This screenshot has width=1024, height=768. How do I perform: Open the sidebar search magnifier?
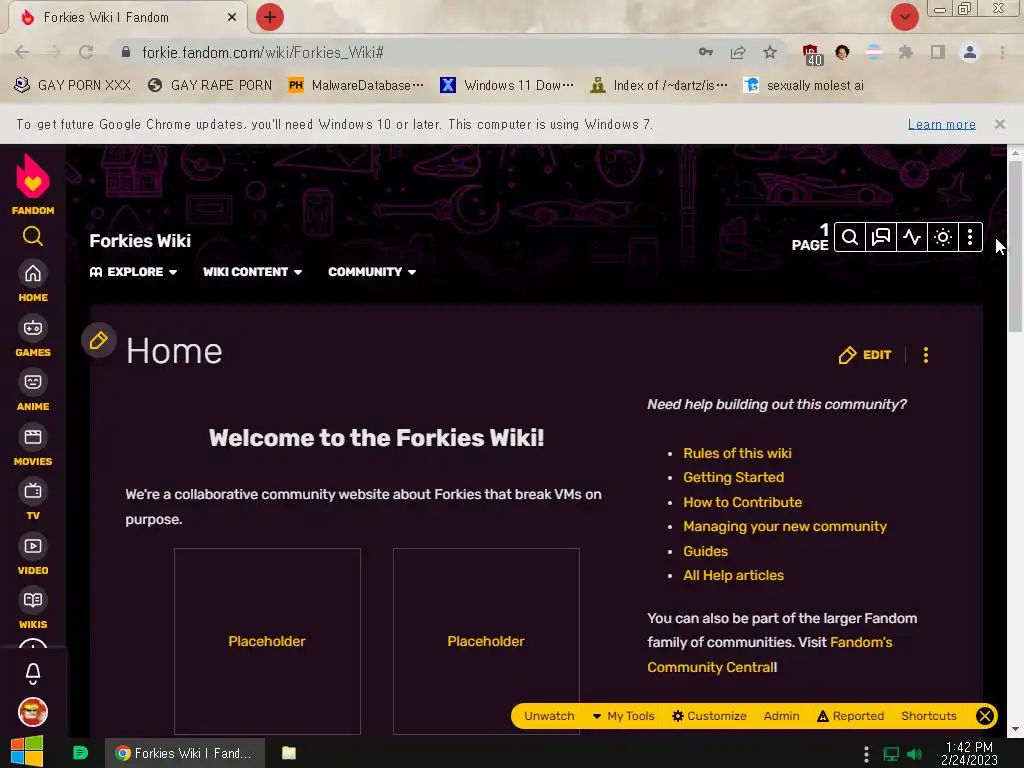33,236
